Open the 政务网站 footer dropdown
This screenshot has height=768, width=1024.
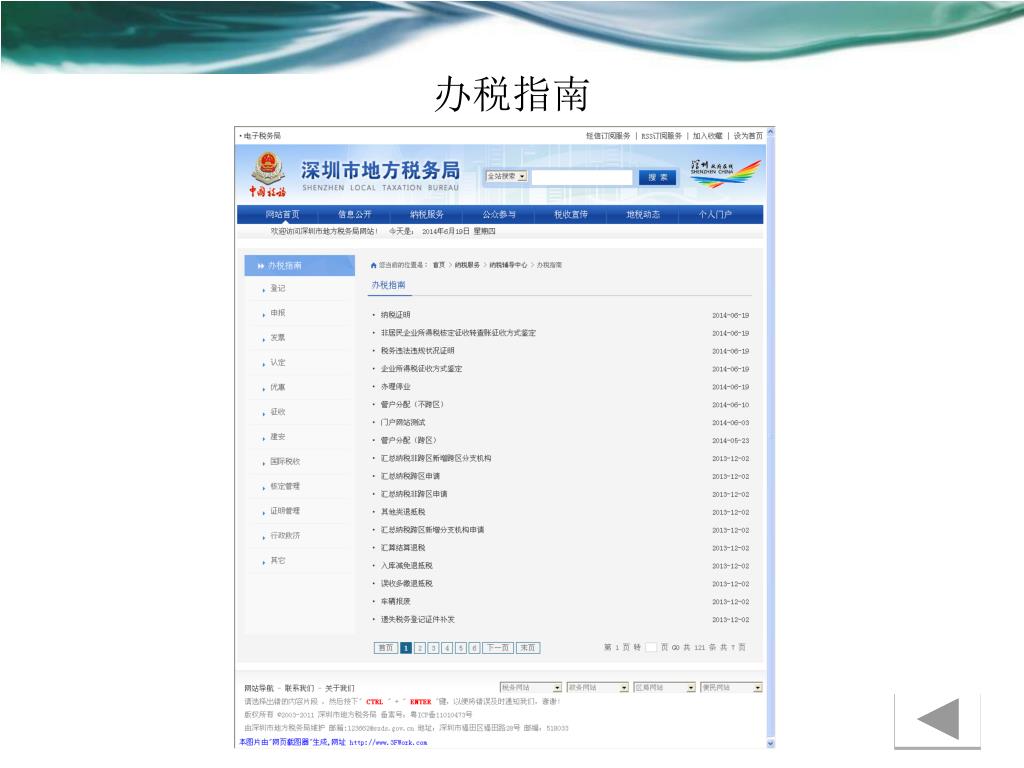tap(598, 688)
